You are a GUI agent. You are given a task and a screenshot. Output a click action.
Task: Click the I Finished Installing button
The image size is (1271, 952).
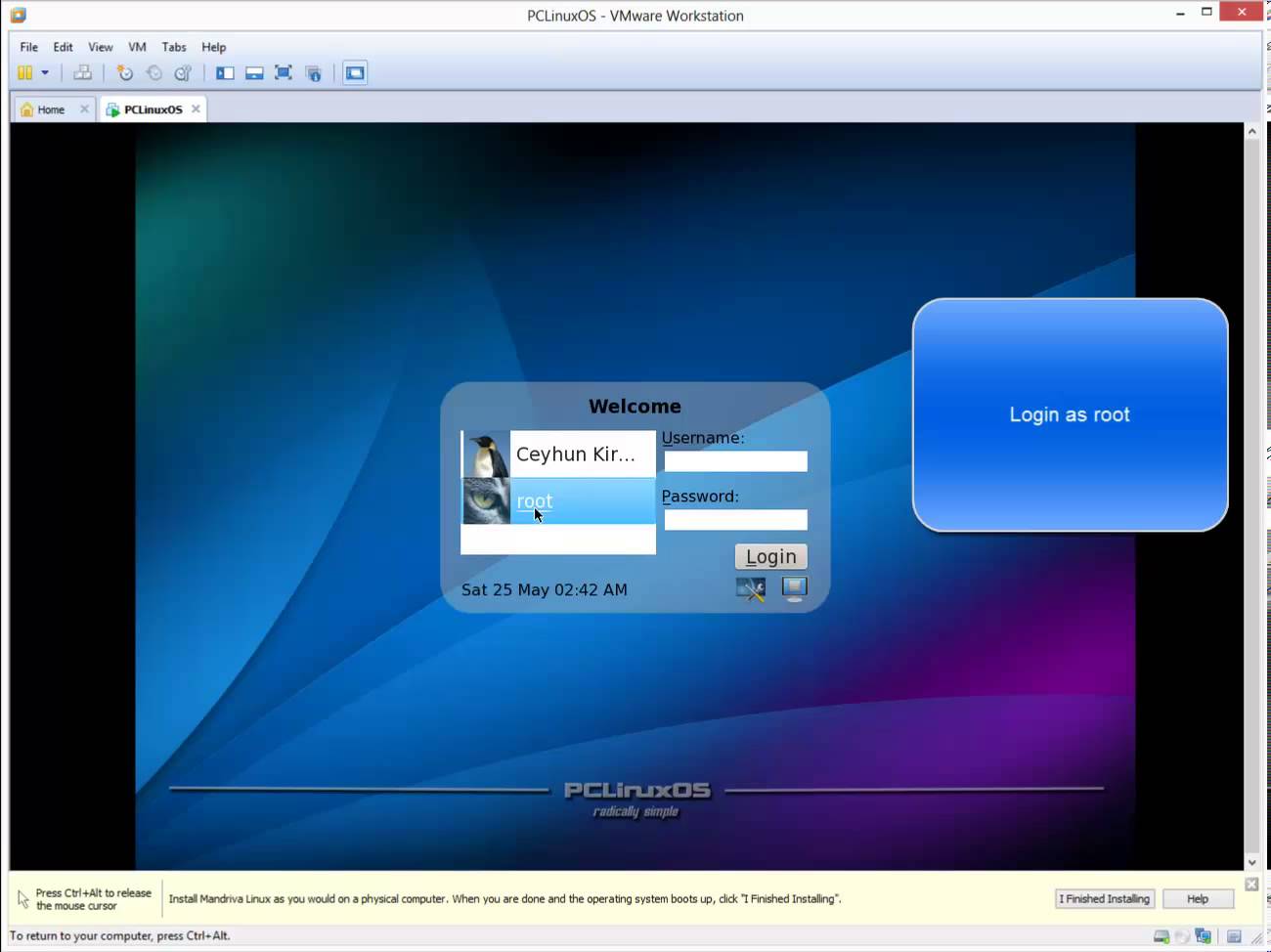pos(1104,898)
